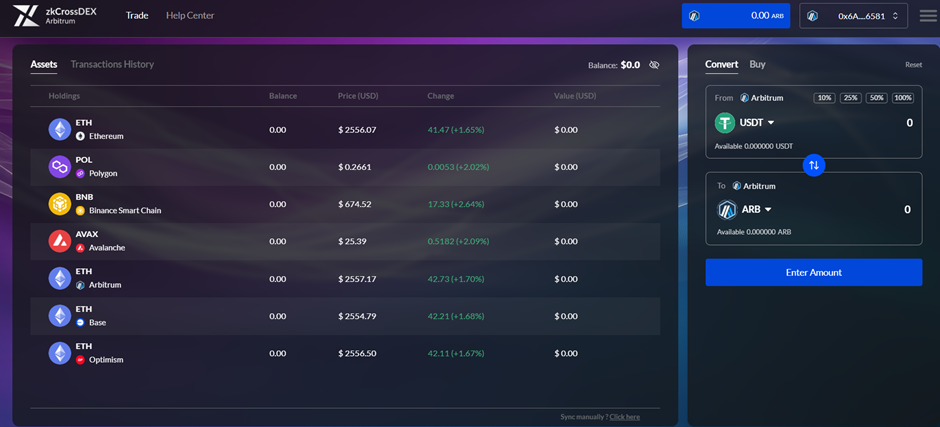940x427 pixels.
Task: Click the BNB coin icon
Action: [59, 204]
